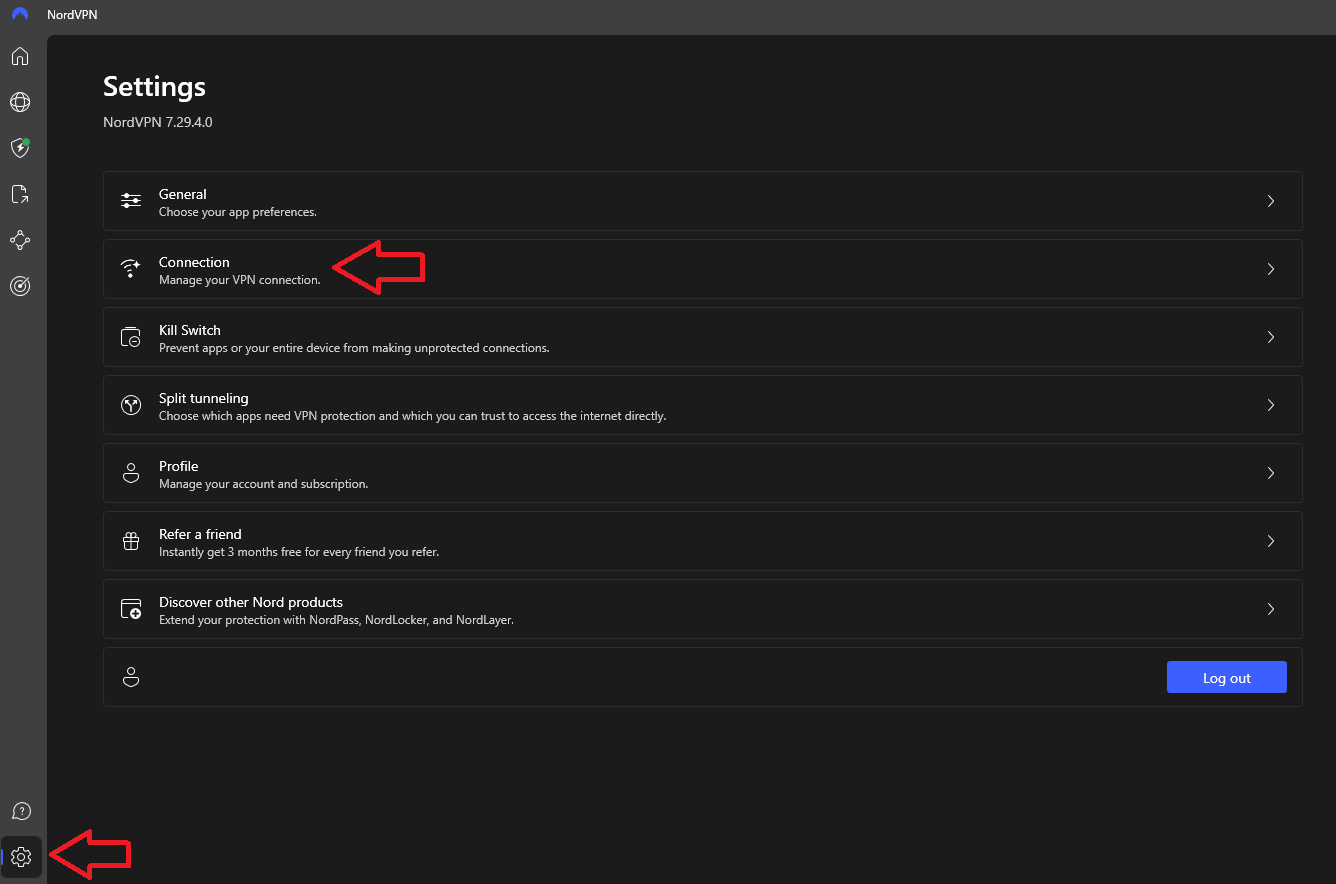Open the General settings title
Screen dimensions: 1336x884
(183, 194)
